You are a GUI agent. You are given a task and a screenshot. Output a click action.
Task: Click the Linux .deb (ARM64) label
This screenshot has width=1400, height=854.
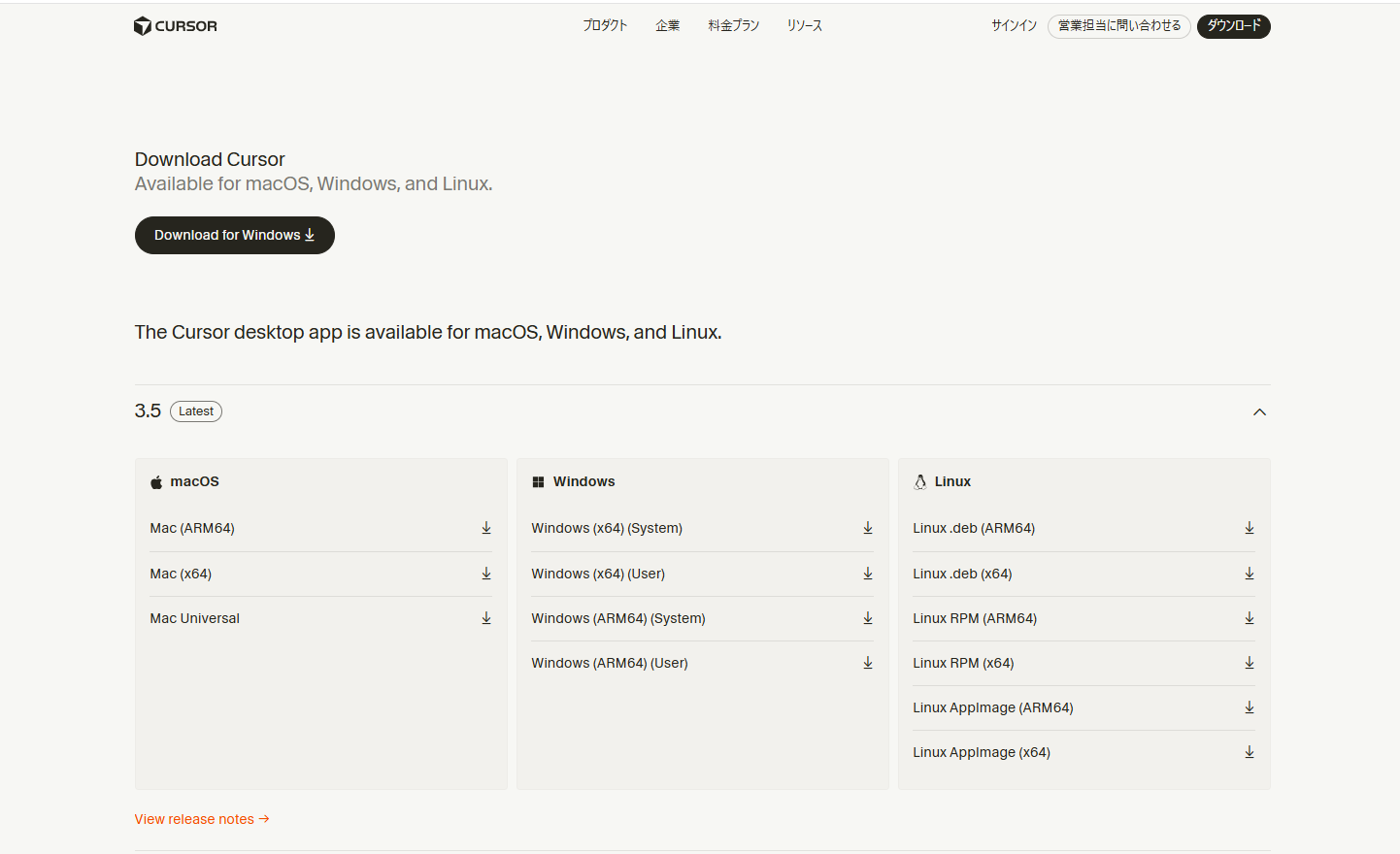pyautogui.click(x=974, y=528)
